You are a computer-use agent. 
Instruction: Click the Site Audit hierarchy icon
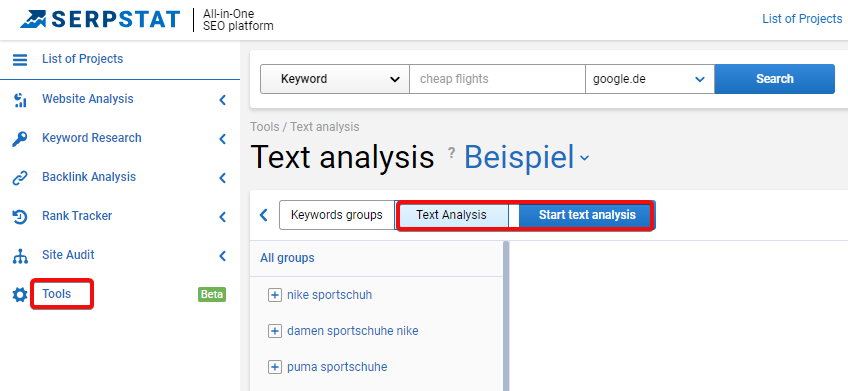[x=20, y=256]
